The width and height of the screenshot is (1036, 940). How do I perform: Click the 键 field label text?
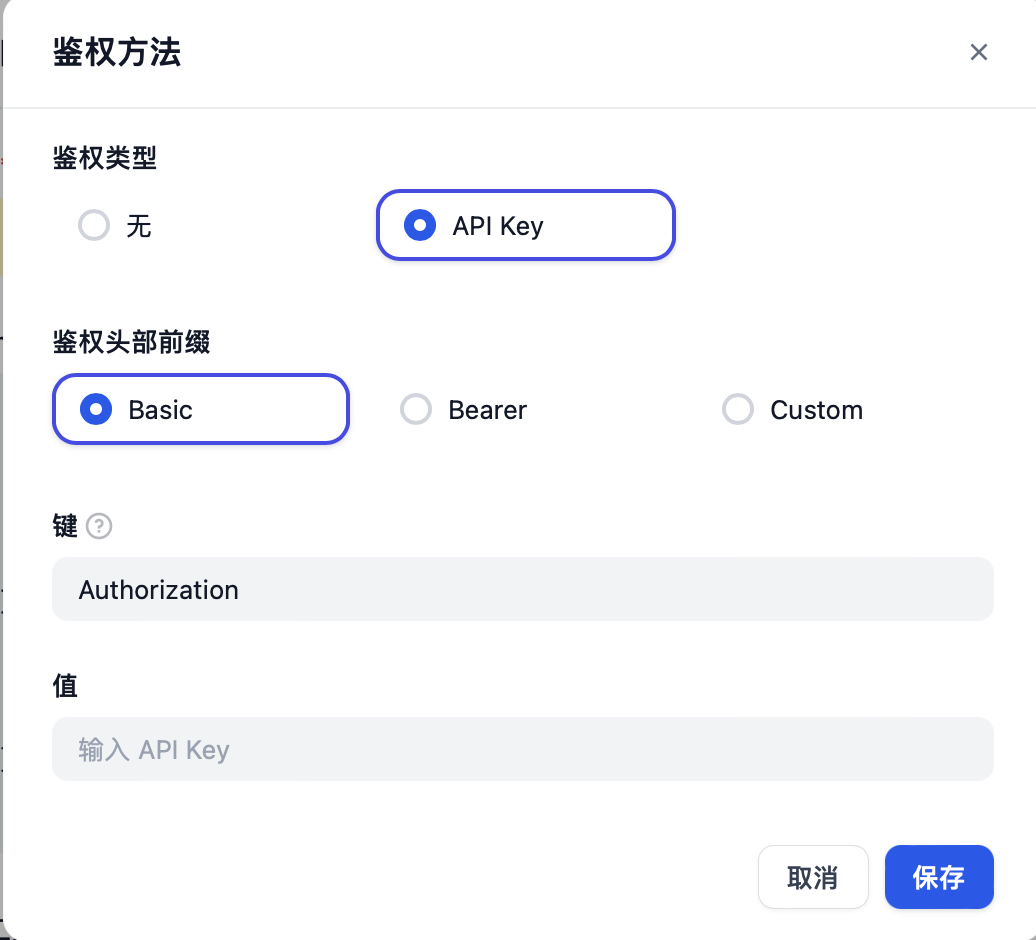[x=65, y=526]
